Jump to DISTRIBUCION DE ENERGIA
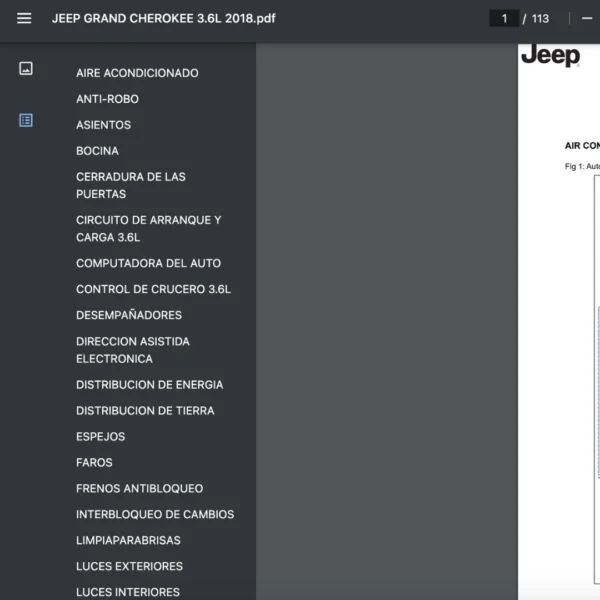This screenshot has height=600, width=600. (x=149, y=385)
